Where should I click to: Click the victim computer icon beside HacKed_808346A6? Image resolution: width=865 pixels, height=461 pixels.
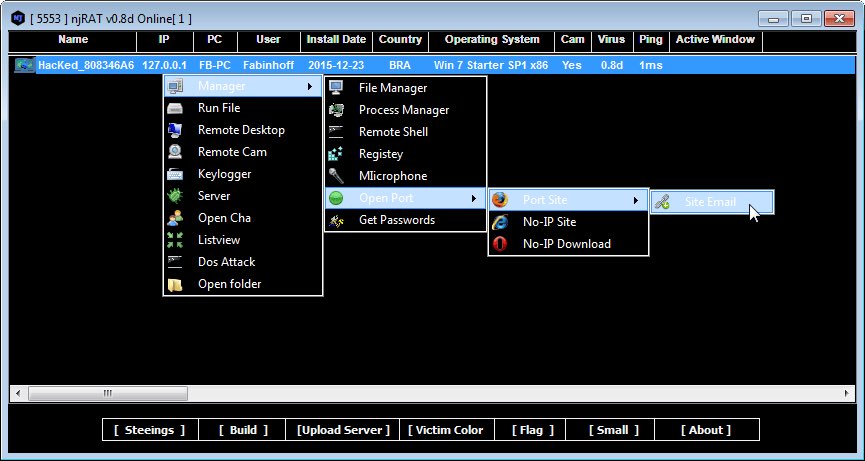pos(25,65)
